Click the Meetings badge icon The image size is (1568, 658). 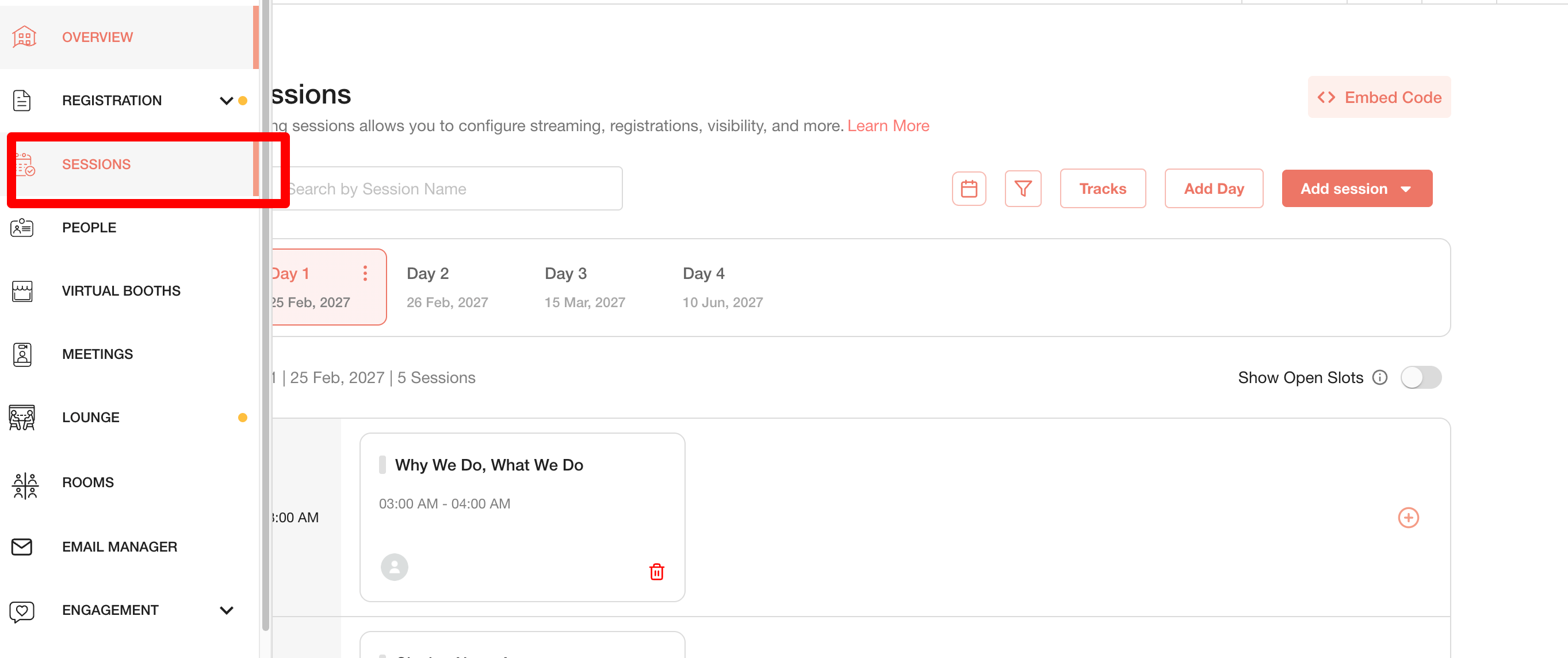[x=22, y=354]
